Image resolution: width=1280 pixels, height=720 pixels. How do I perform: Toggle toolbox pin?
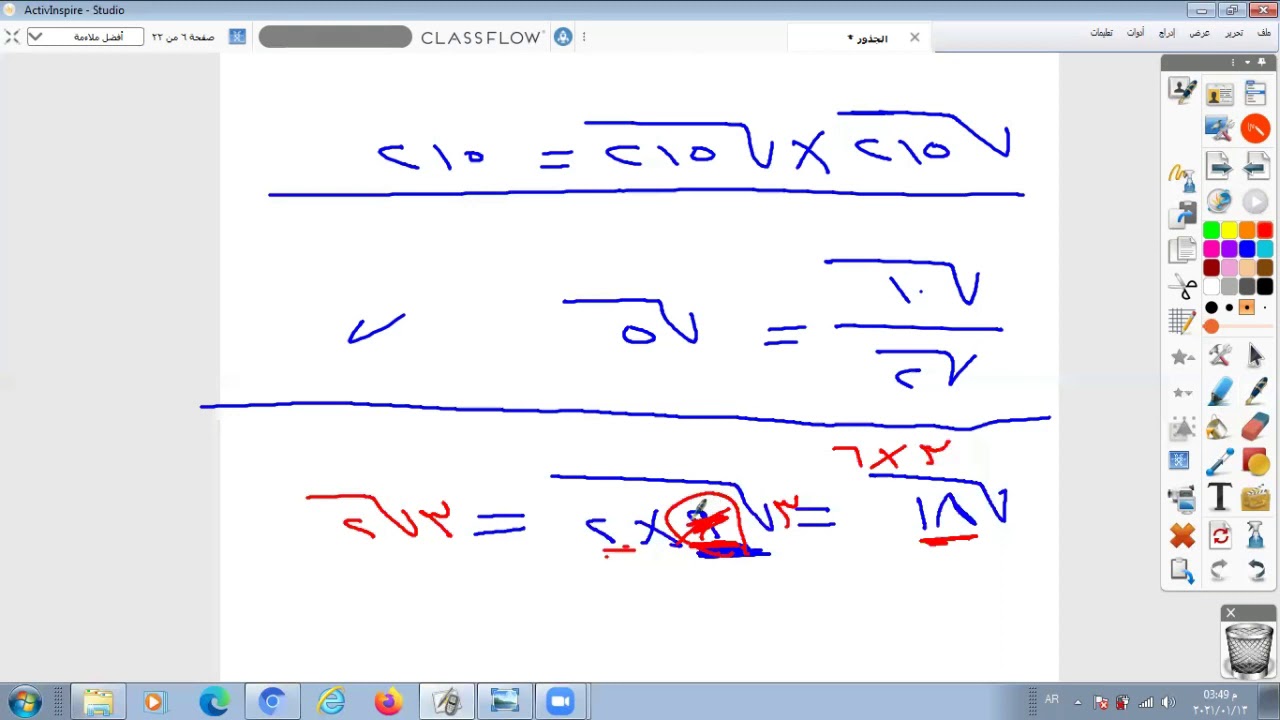coord(1262,62)
